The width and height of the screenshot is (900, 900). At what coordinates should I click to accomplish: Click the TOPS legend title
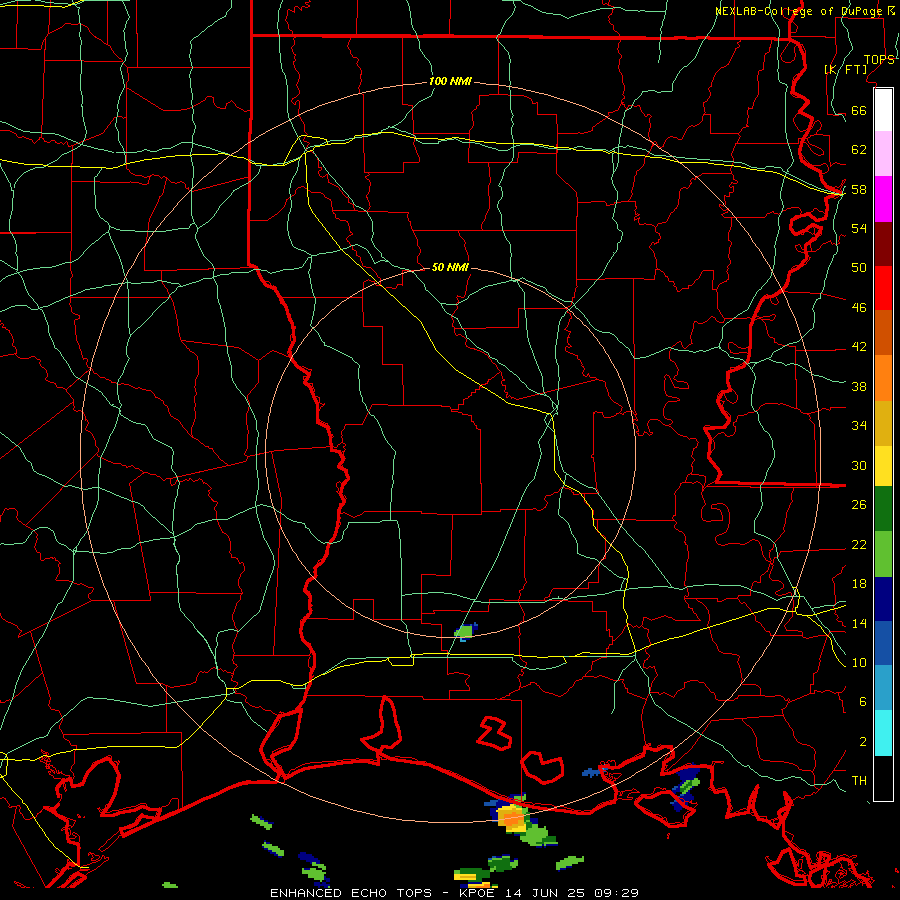879,59
